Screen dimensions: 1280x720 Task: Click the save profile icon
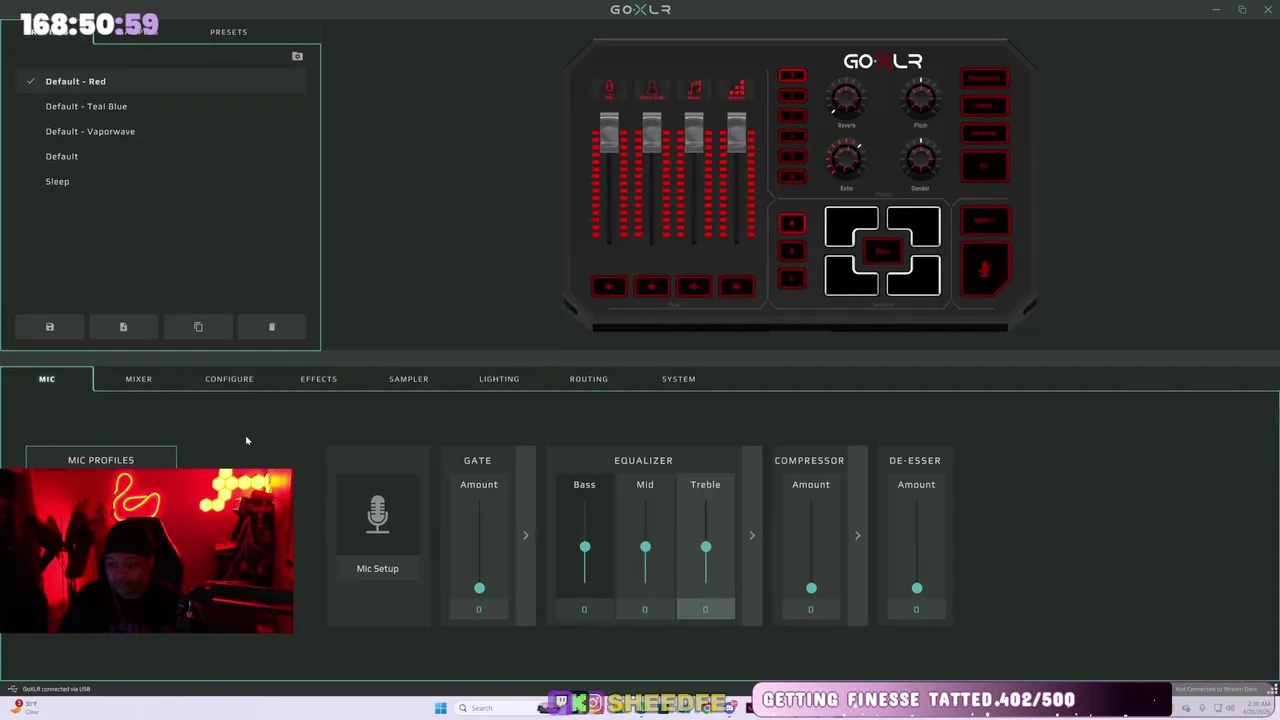click(x=50, y=327)
